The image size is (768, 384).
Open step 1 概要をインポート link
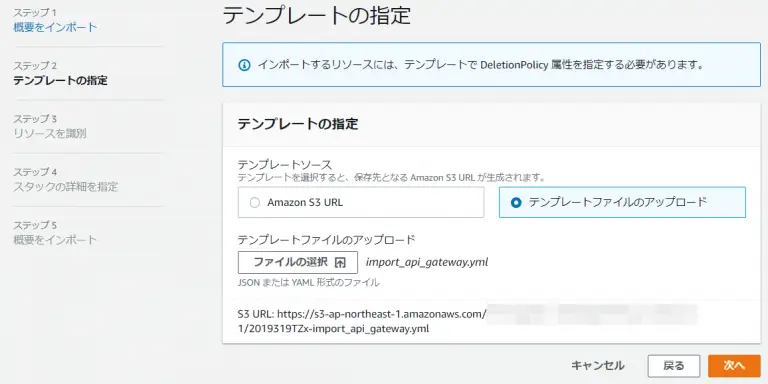tap(55, 27)
